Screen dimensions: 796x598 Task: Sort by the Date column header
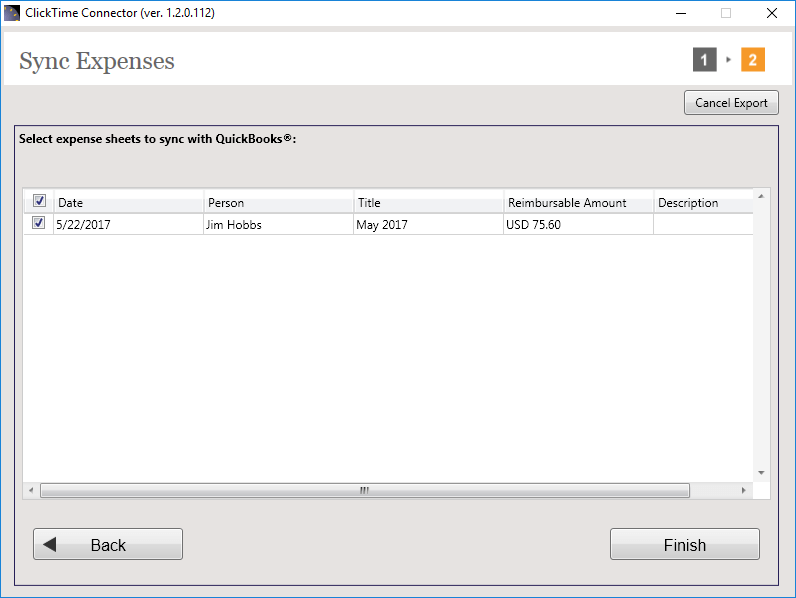(128, 203)
